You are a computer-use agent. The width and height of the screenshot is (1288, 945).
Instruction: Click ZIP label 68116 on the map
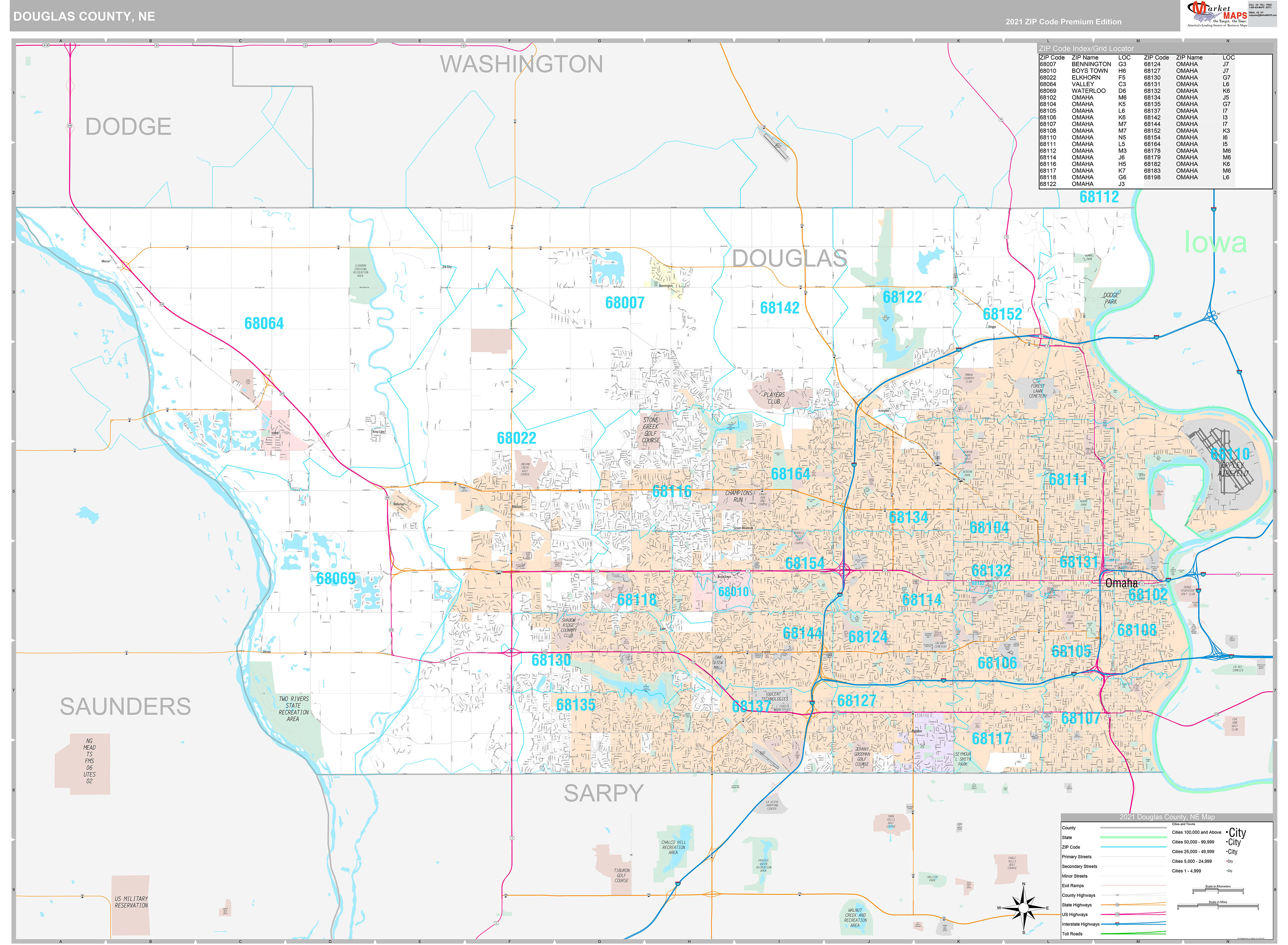tap(672, 492)
